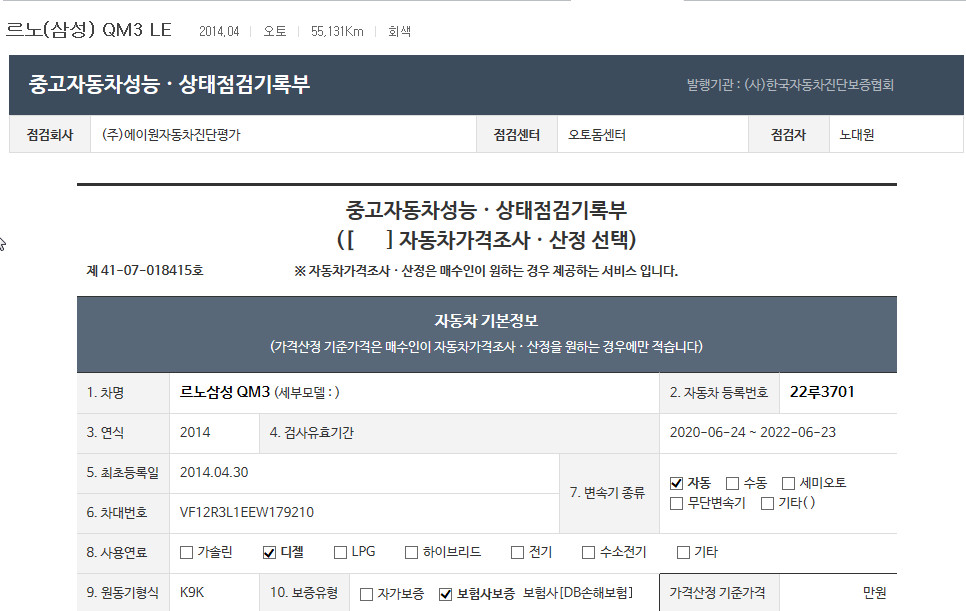
Task: Select the 3. 연식 label
Action: pyautogui.click(x=105, y=432)
